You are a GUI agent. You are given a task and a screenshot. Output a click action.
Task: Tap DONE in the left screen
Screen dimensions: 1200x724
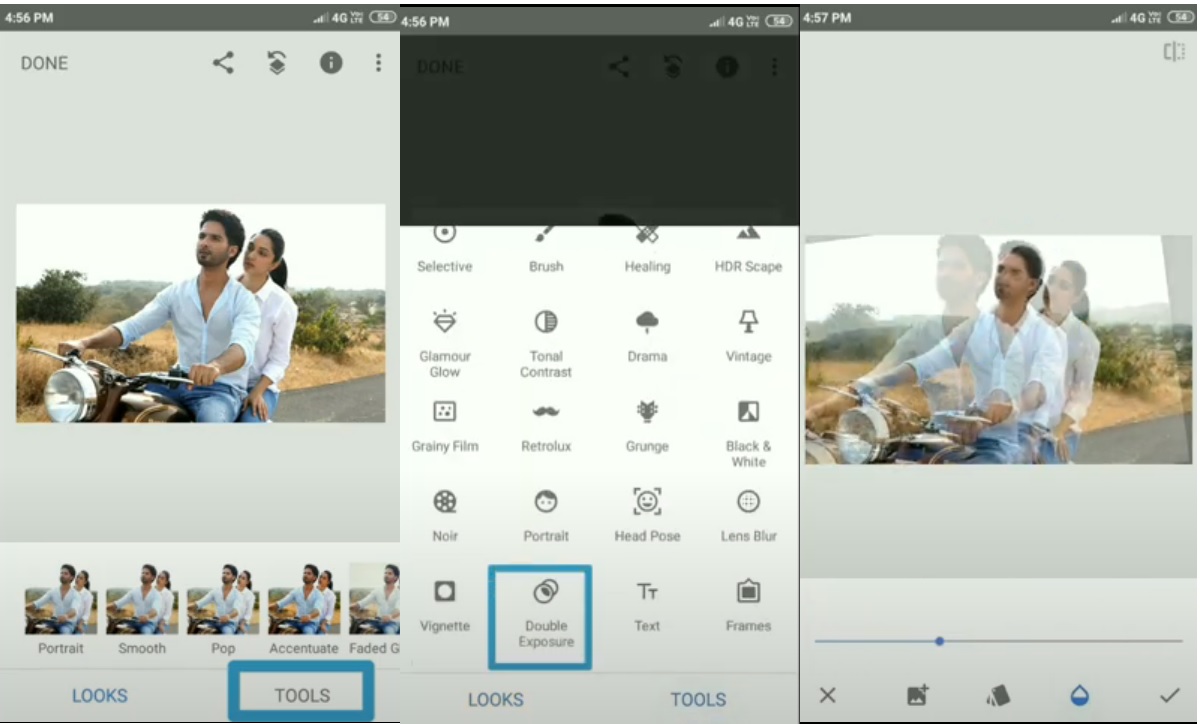pos(45,63)
